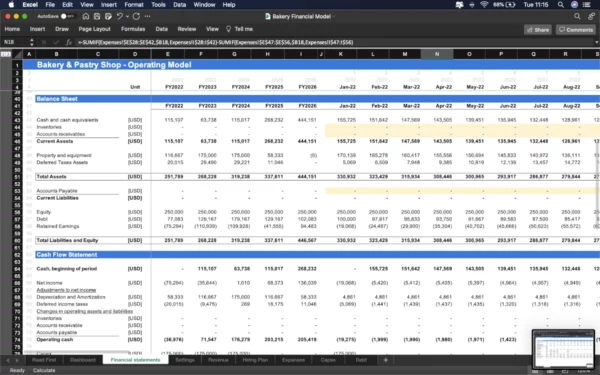Open the Undo history dropdown arrow

point(127,16)
